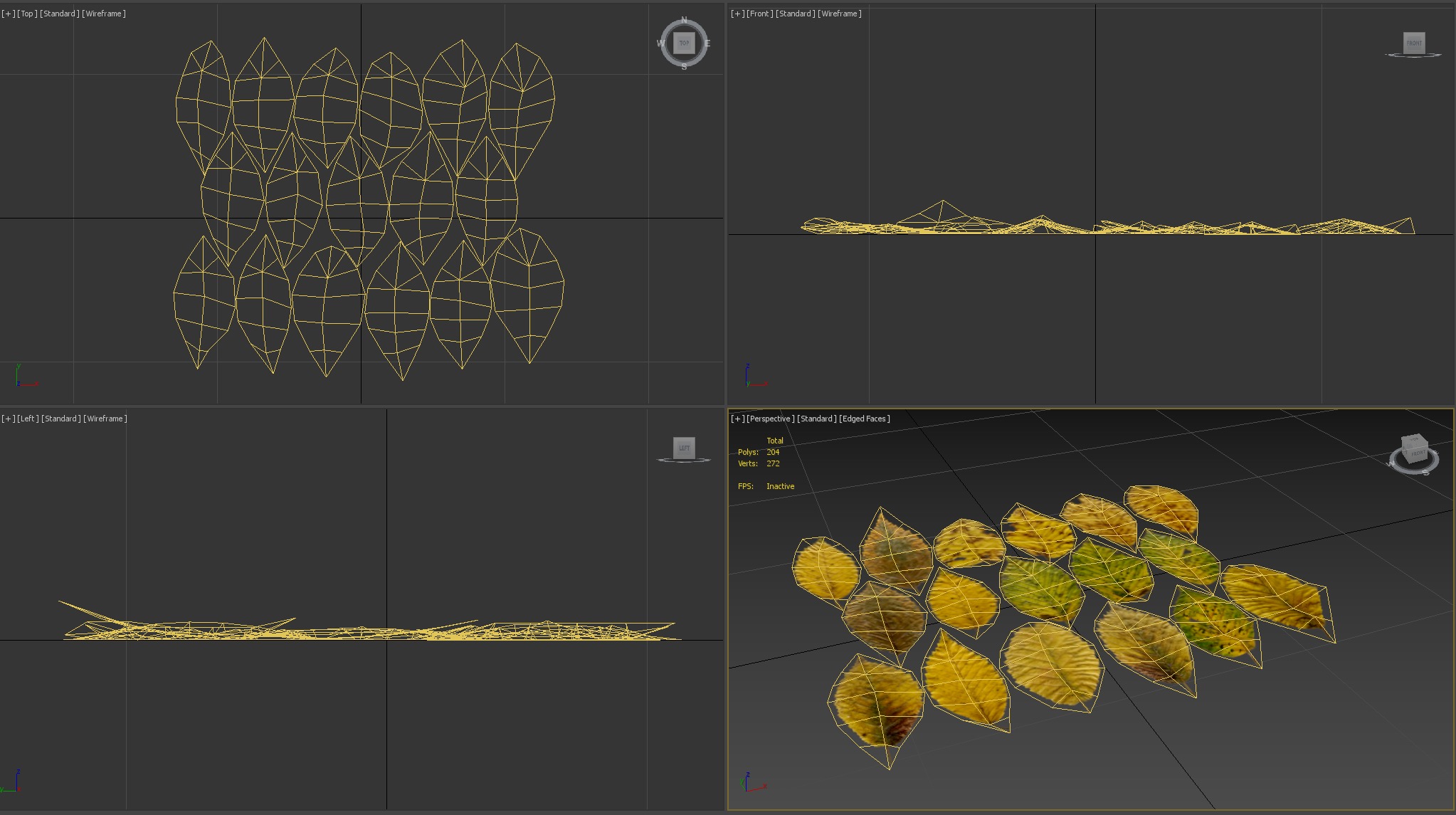Viewport: 1456px width, 815px height.
Task: Open the [Wireframe] shading menu in Top viewport
Action: coord(104,14)
